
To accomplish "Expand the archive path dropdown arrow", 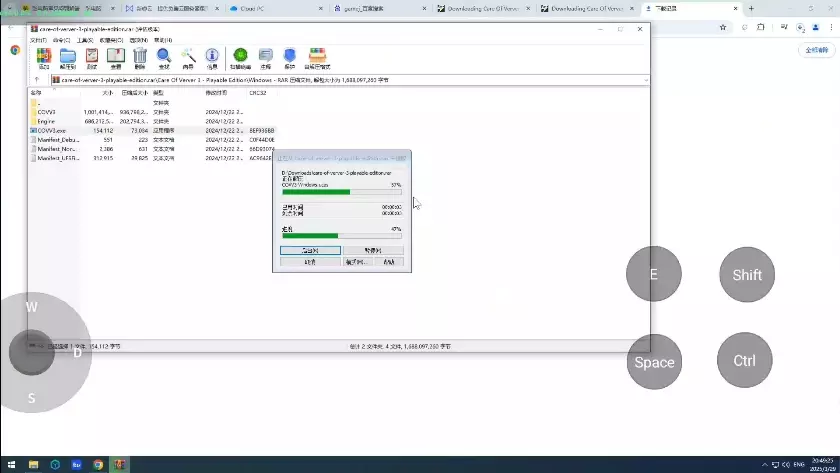I will tap(646, 80).
